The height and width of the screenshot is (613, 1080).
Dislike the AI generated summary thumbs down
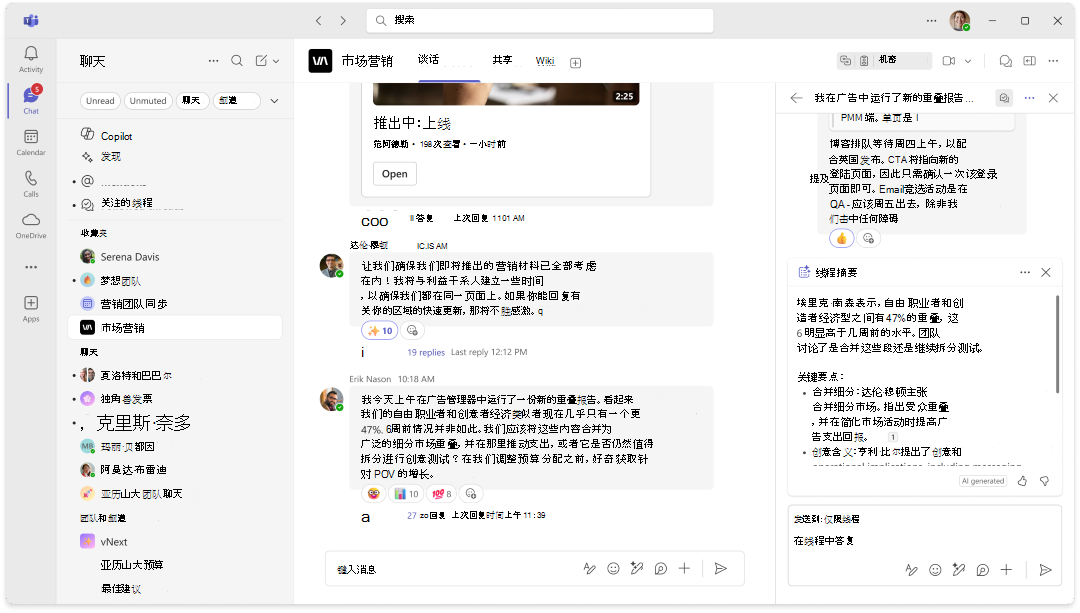tap(1044, 481)
